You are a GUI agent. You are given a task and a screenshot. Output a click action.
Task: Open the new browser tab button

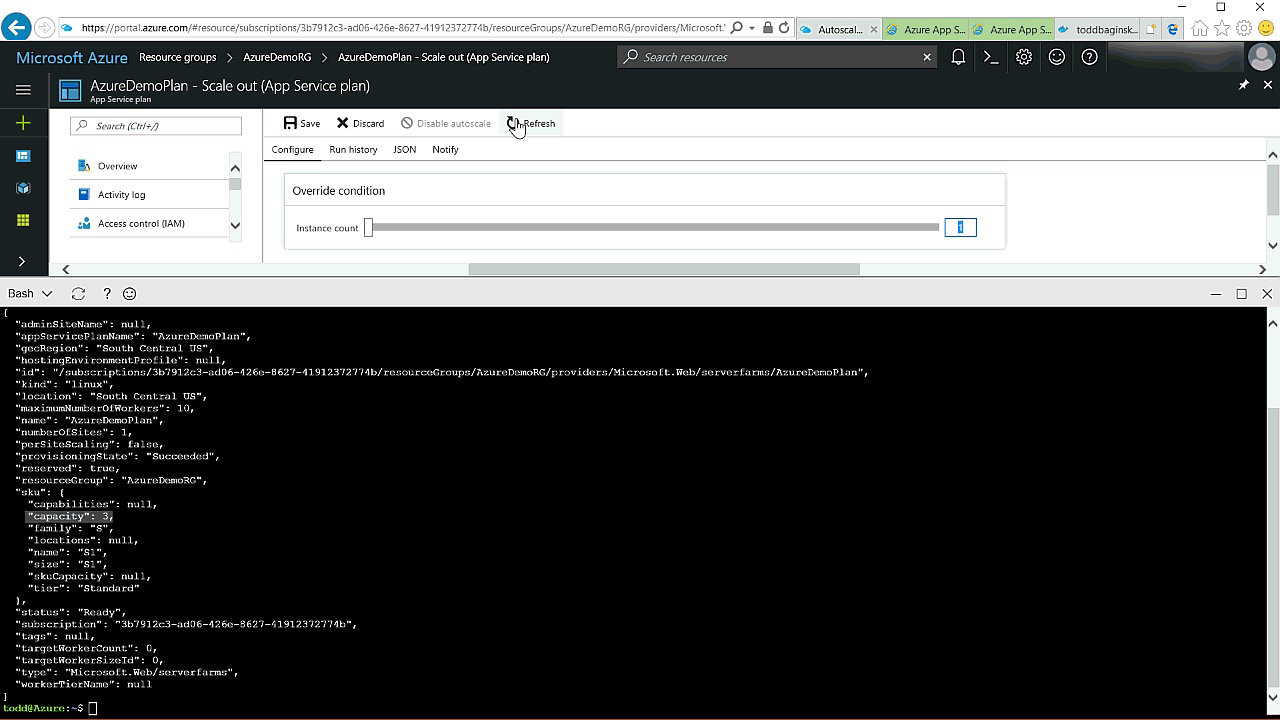pyautogui.click(x=1152, y=29)
